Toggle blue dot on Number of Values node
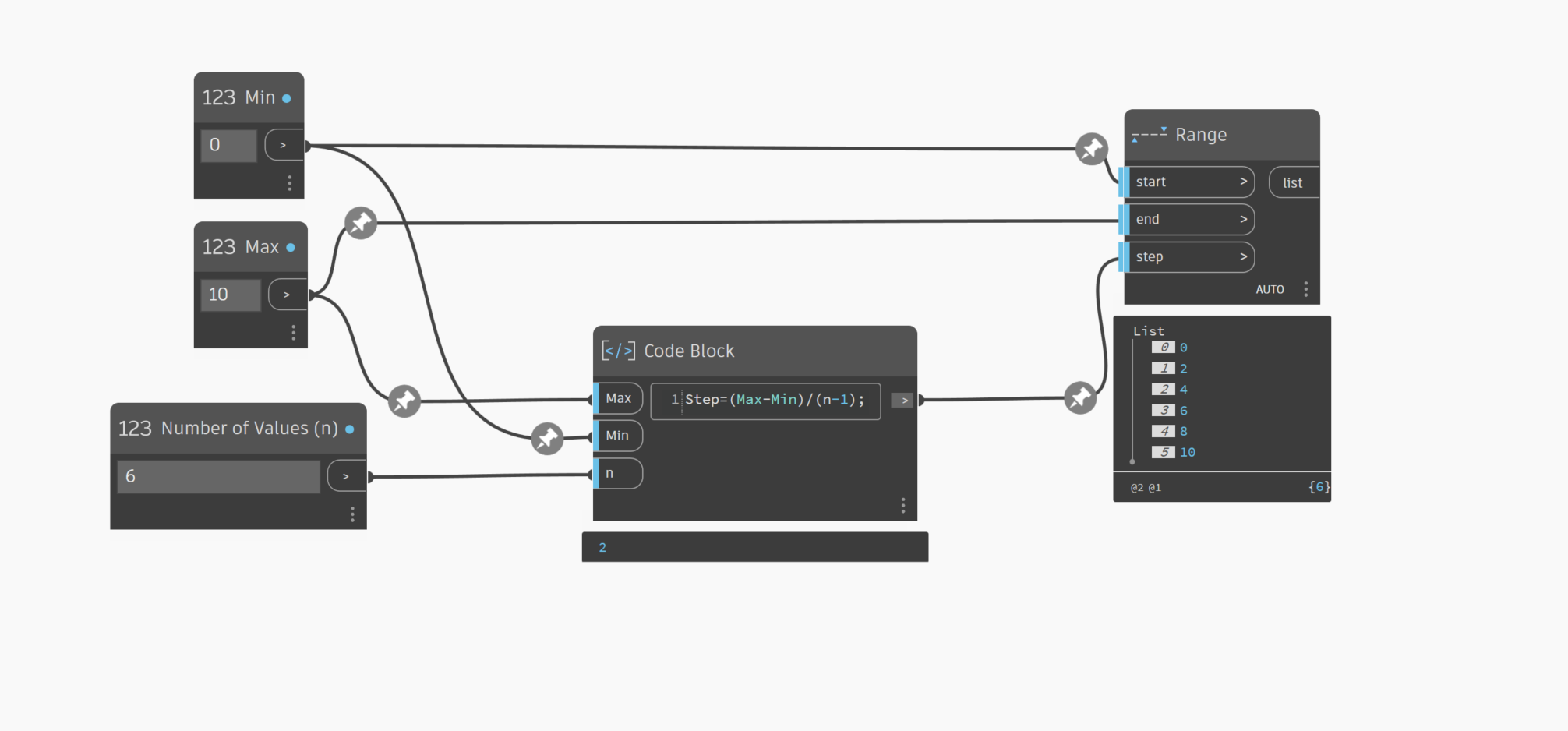 (349, 429)
